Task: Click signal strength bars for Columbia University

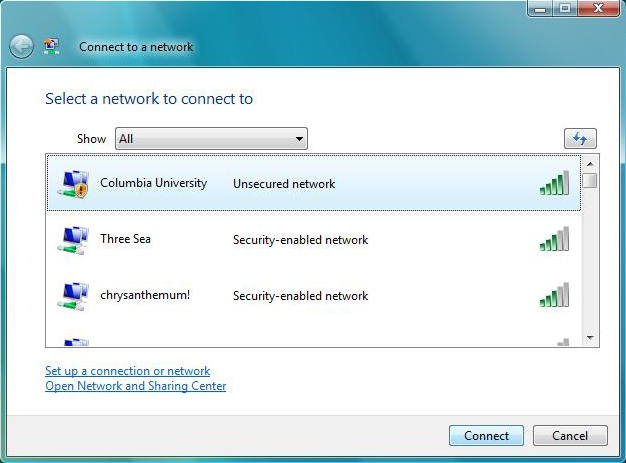Action: pyautogui.click(x=554, y=183)
